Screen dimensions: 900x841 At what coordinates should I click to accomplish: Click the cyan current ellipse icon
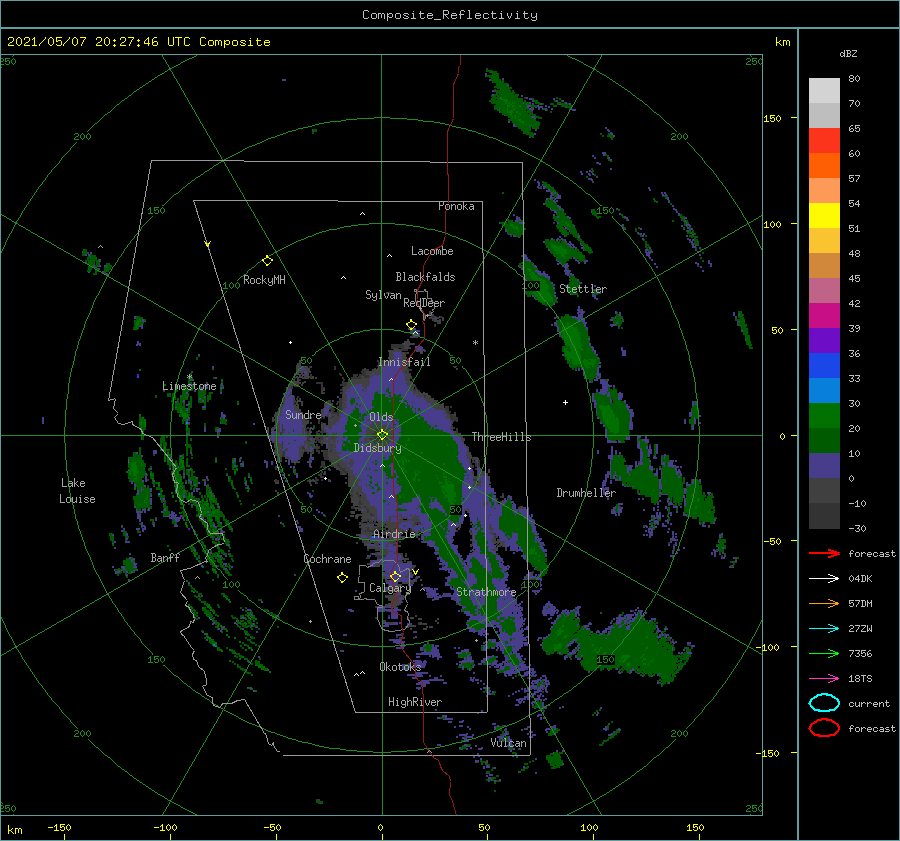coord(824,703)
